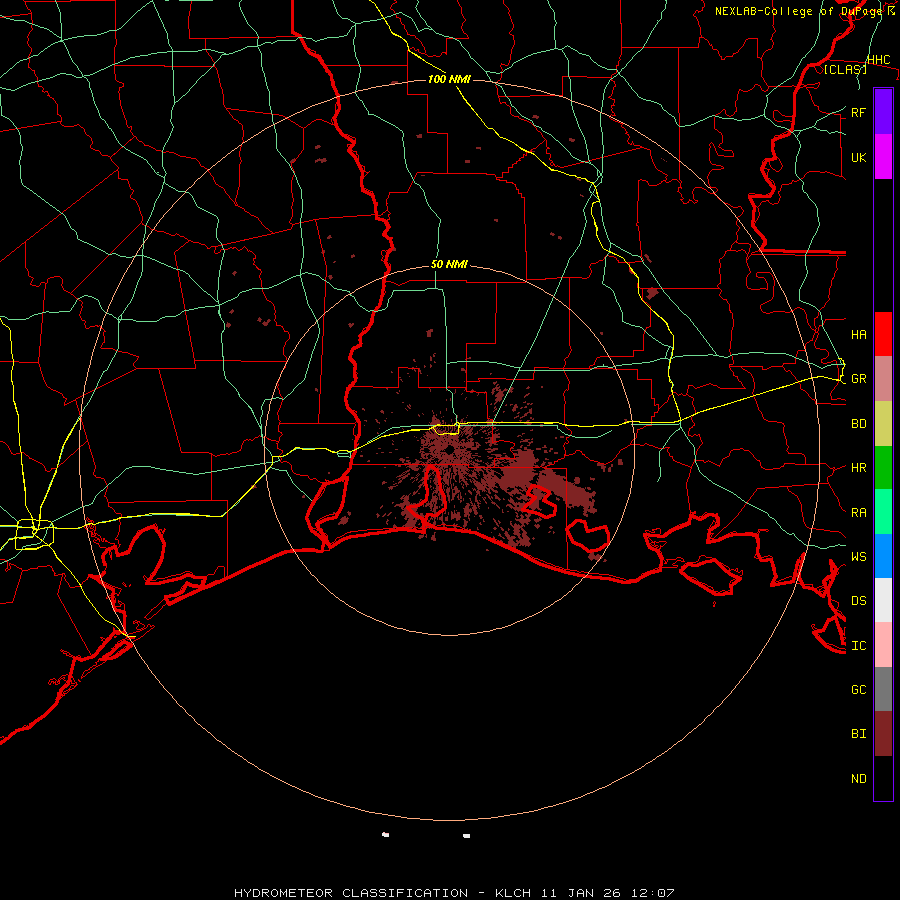This screenshot has height=900, width=900.
Task: Click the red HA legend swatch
Action: point(883,334)
